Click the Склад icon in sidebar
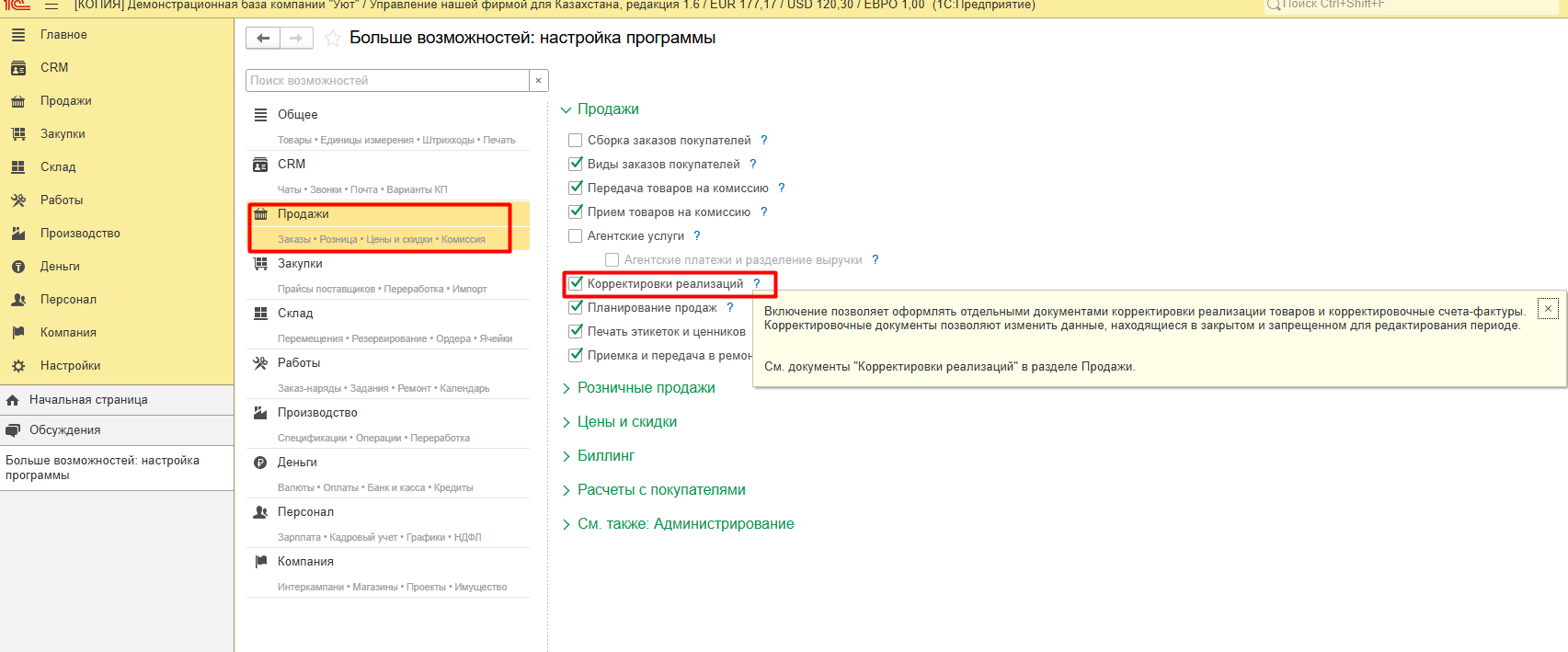Viewport: 1568px width, 652px height. 17,167
